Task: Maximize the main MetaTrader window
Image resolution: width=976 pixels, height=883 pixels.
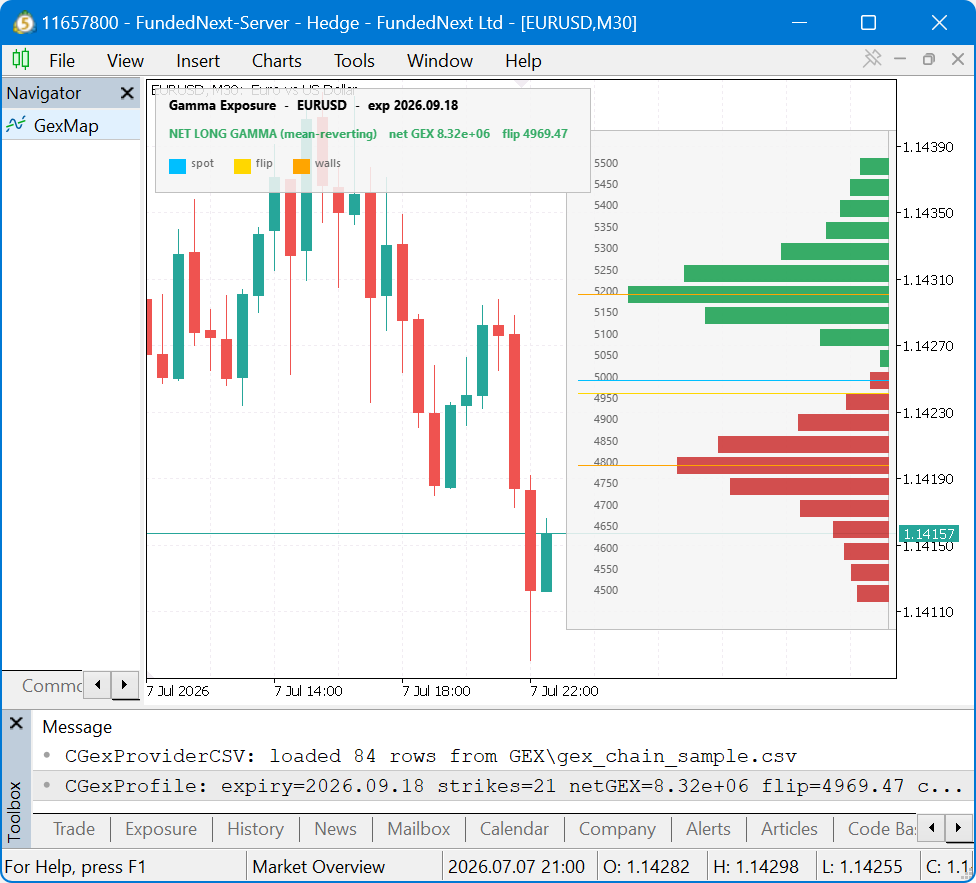Action: click(x=868, y=23)
